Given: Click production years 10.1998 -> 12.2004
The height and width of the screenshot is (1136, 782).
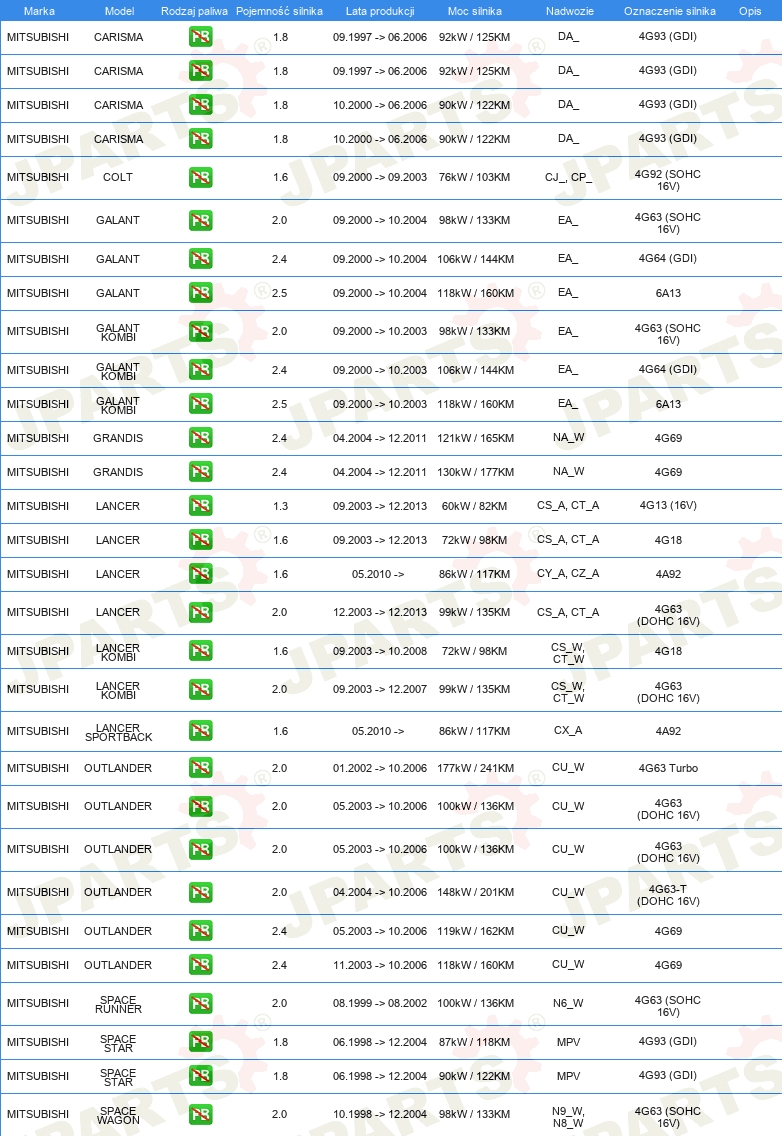Looking at the screenshot, I should click(380, 1114).
